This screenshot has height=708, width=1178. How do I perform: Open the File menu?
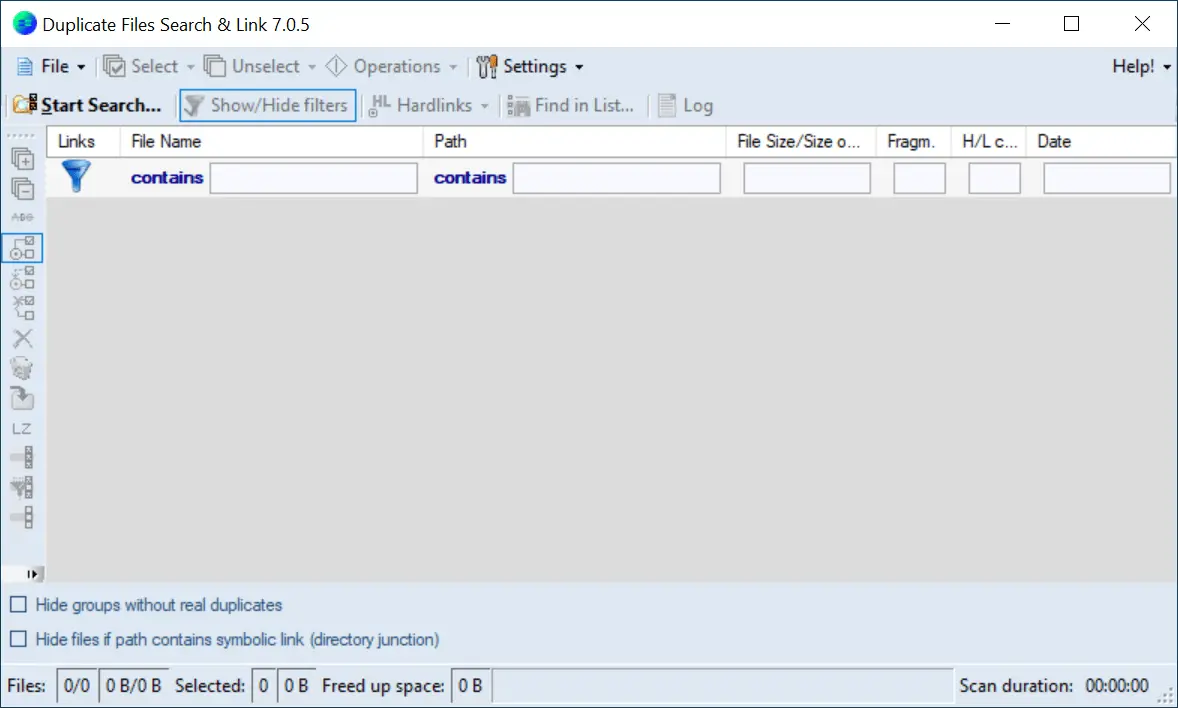[x=50, y=66]
